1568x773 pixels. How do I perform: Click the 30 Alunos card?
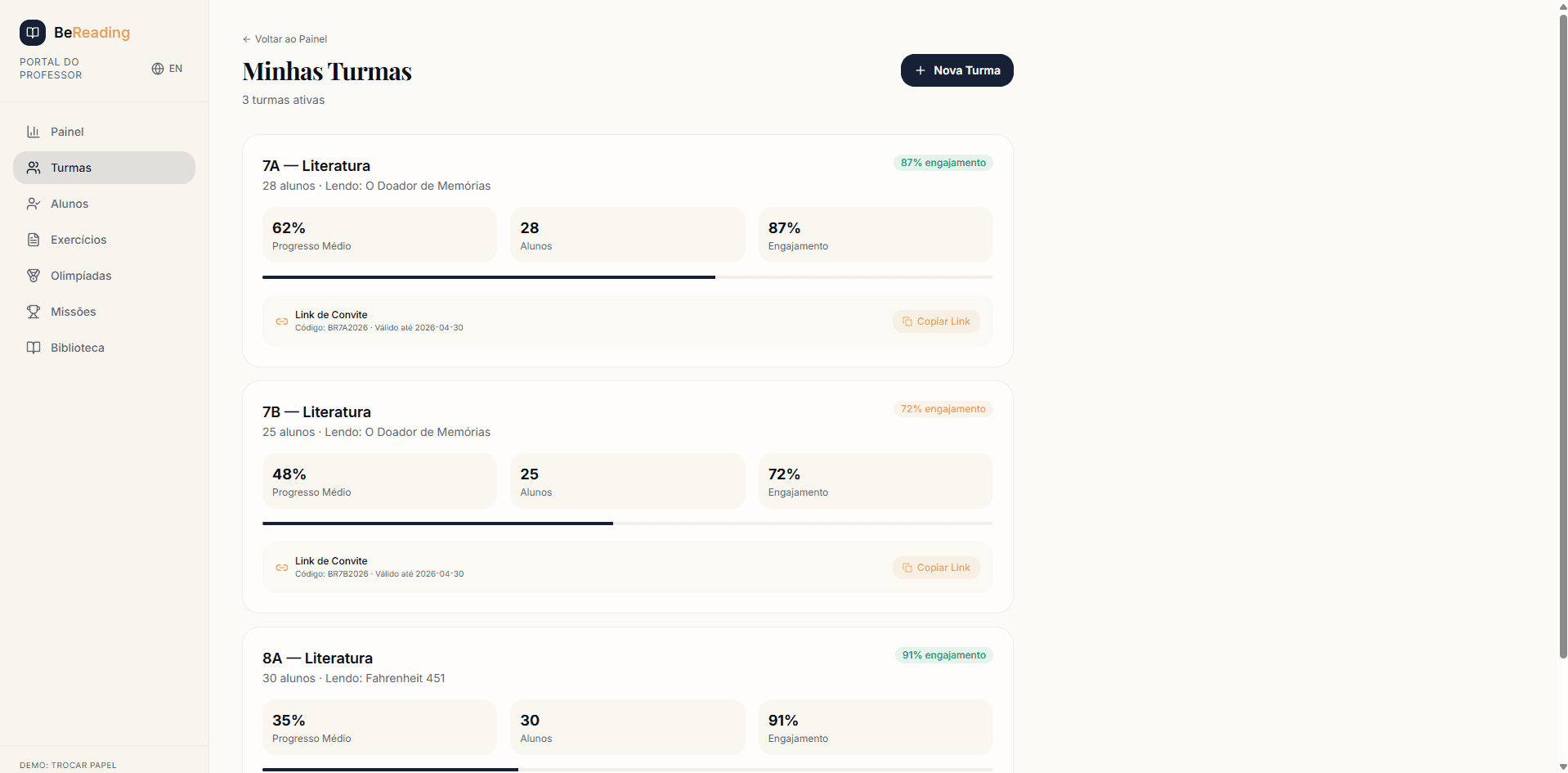[x=628, y=727]
